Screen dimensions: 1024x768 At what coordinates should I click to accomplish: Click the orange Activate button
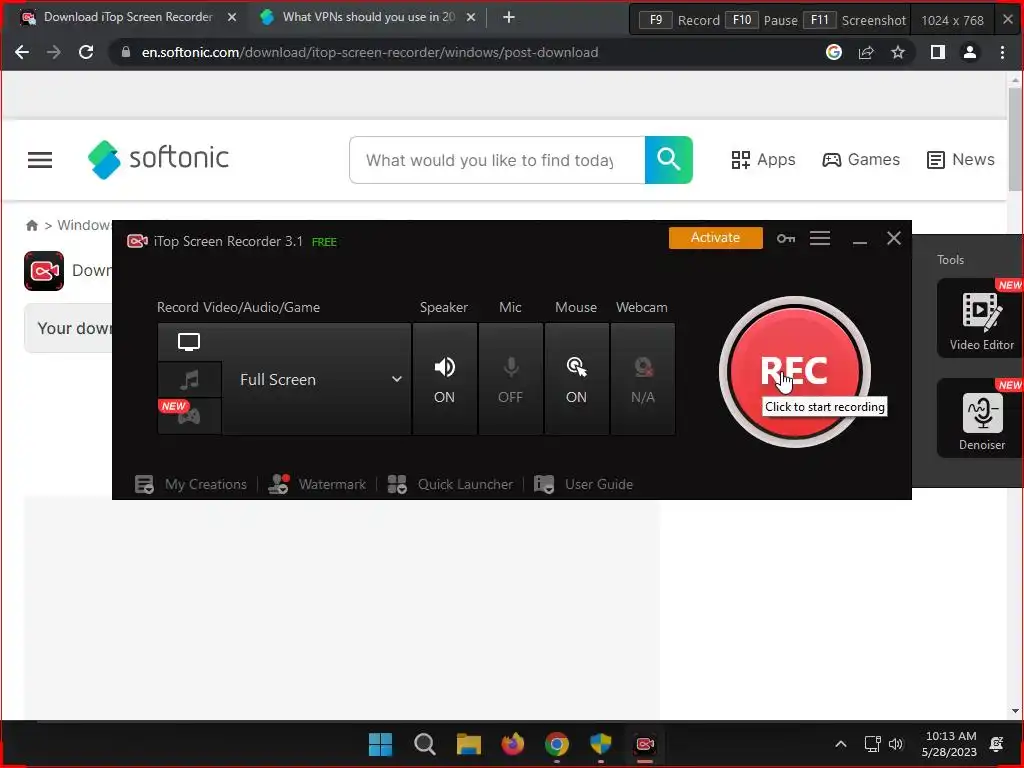715,238
